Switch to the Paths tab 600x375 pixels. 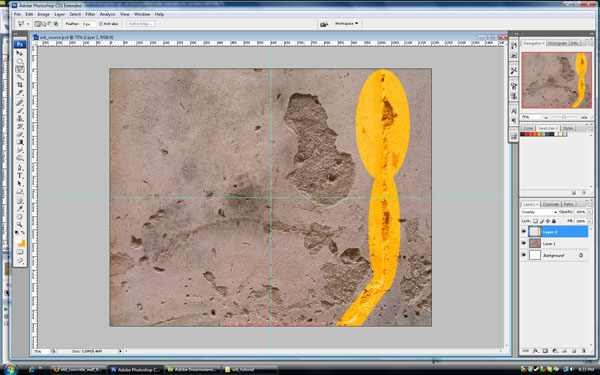[x=568, y=204]
